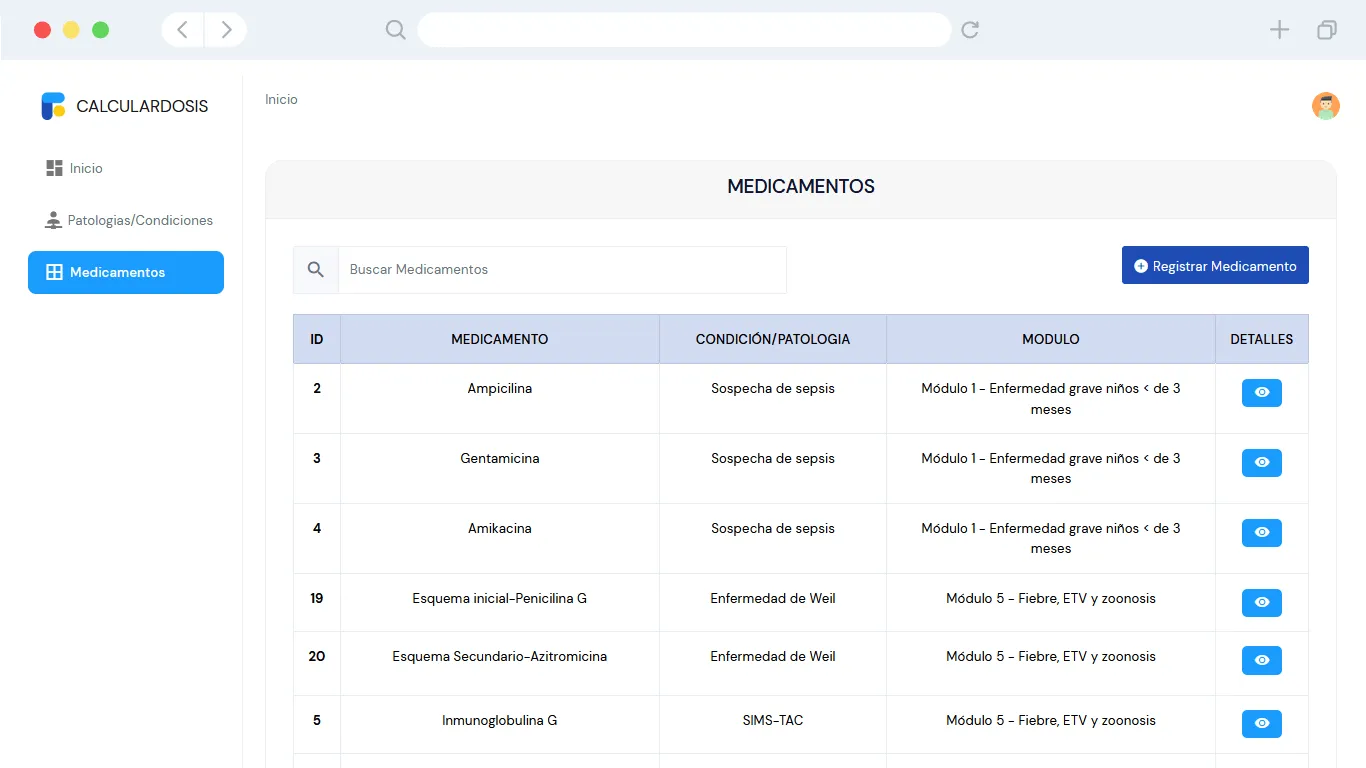
Task: Click browser back arrow
Action: coord(183,30)
